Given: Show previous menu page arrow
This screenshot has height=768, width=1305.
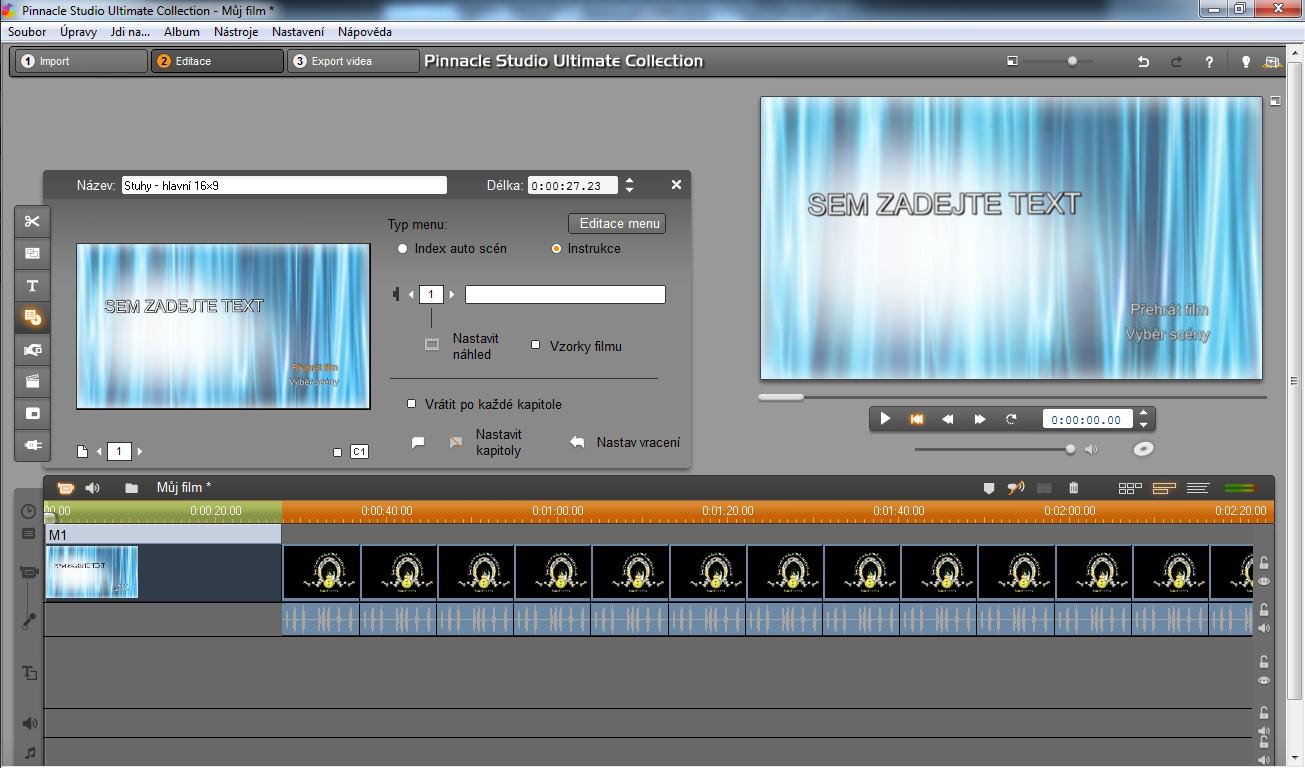Looking at the screenshot, I should (x=99, y=451).
